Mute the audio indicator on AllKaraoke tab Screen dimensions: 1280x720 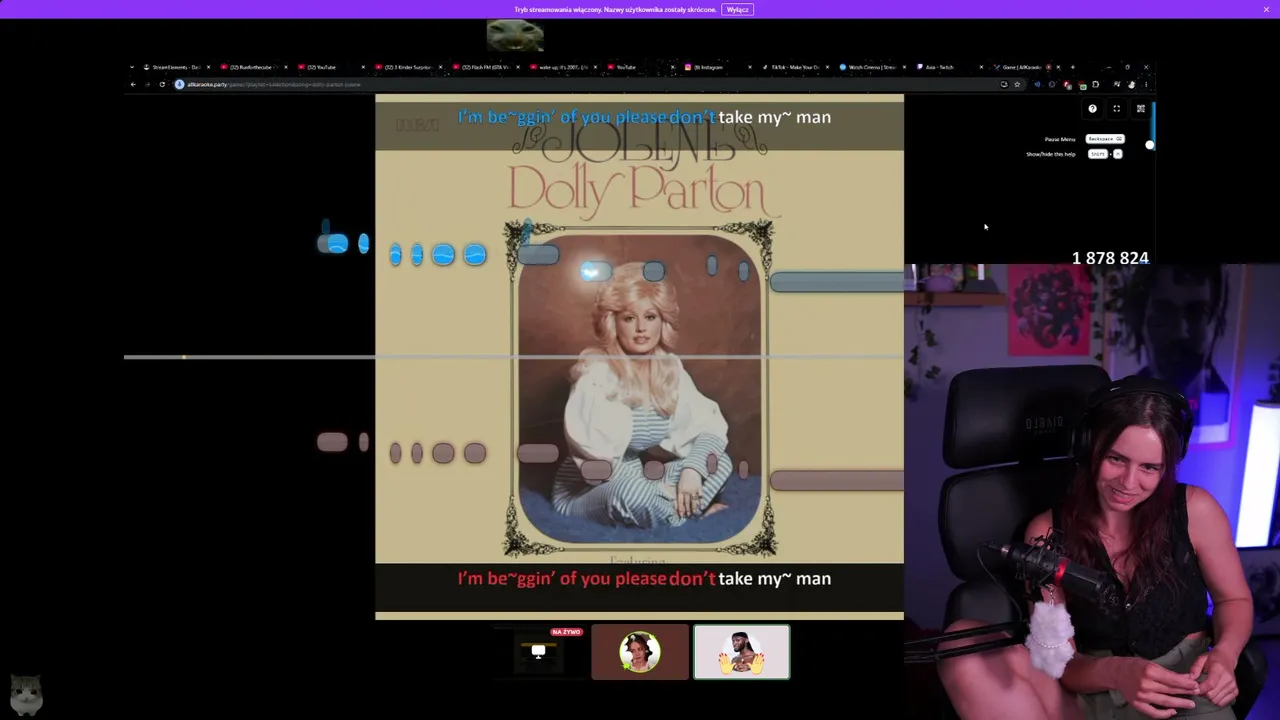(x=1048, y=67)
